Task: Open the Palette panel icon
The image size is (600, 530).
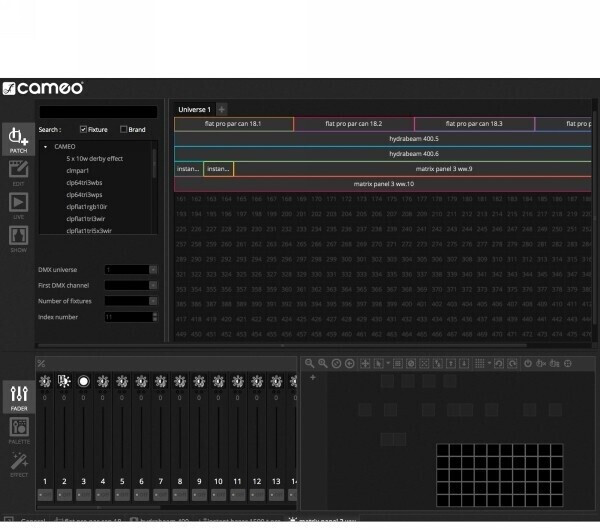Action: click(x=17, y=429)
